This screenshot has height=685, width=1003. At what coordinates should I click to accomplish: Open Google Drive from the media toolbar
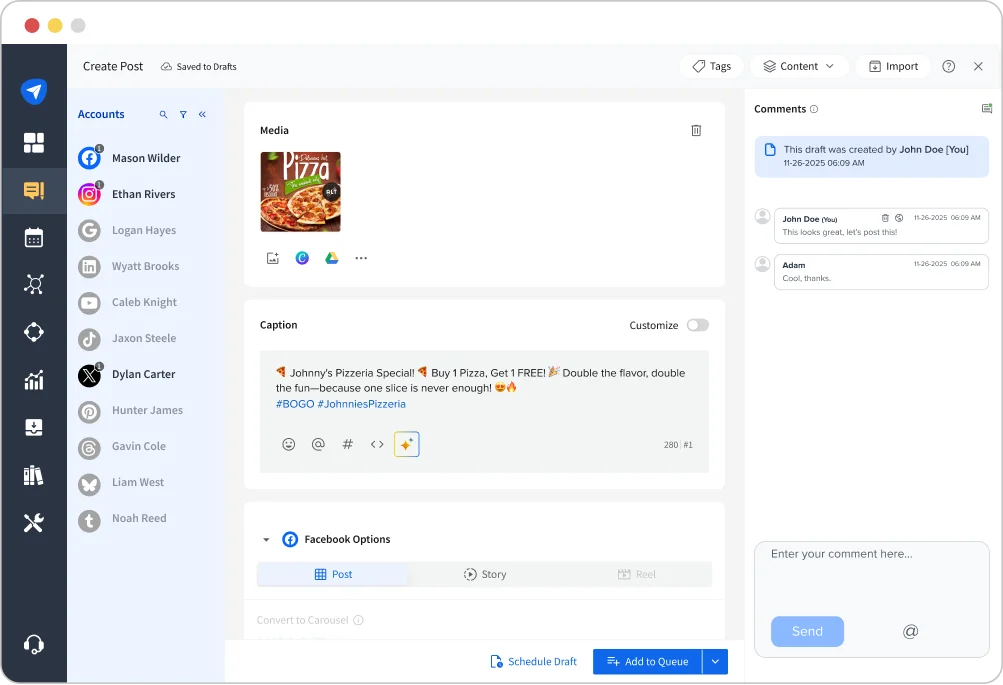[331, 258]
